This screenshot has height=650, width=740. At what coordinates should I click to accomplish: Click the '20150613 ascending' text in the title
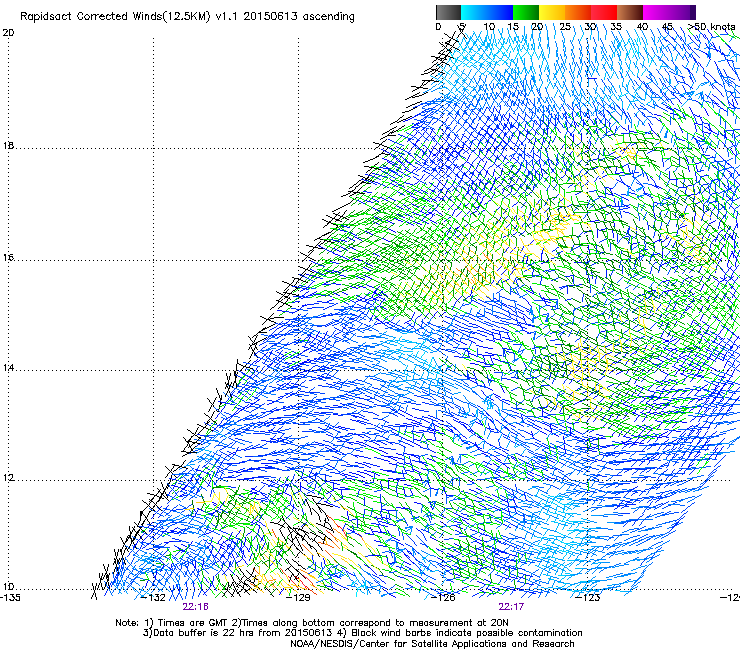(x=299, y=17)
